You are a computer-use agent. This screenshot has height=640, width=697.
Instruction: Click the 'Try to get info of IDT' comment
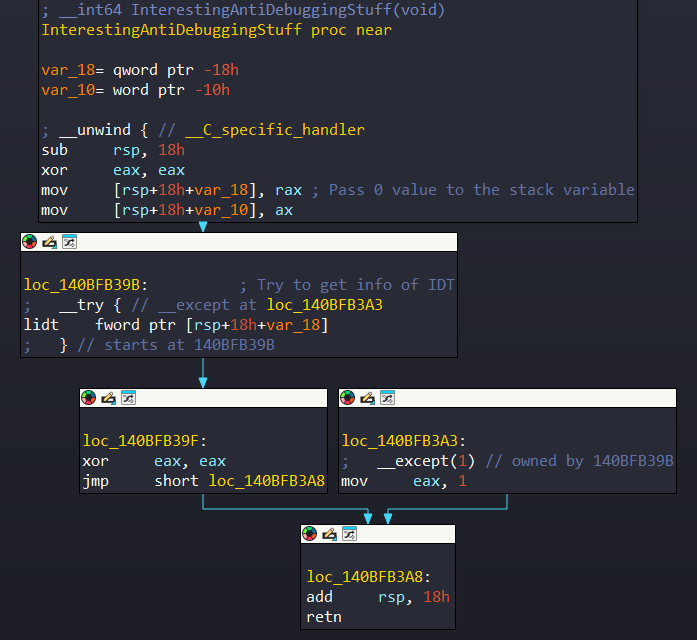click(347, 284)
